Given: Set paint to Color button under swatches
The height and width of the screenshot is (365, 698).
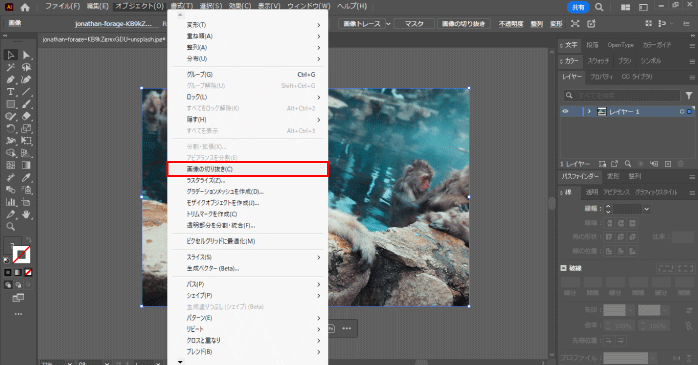Looking at the screenshot, I should 8,272.
